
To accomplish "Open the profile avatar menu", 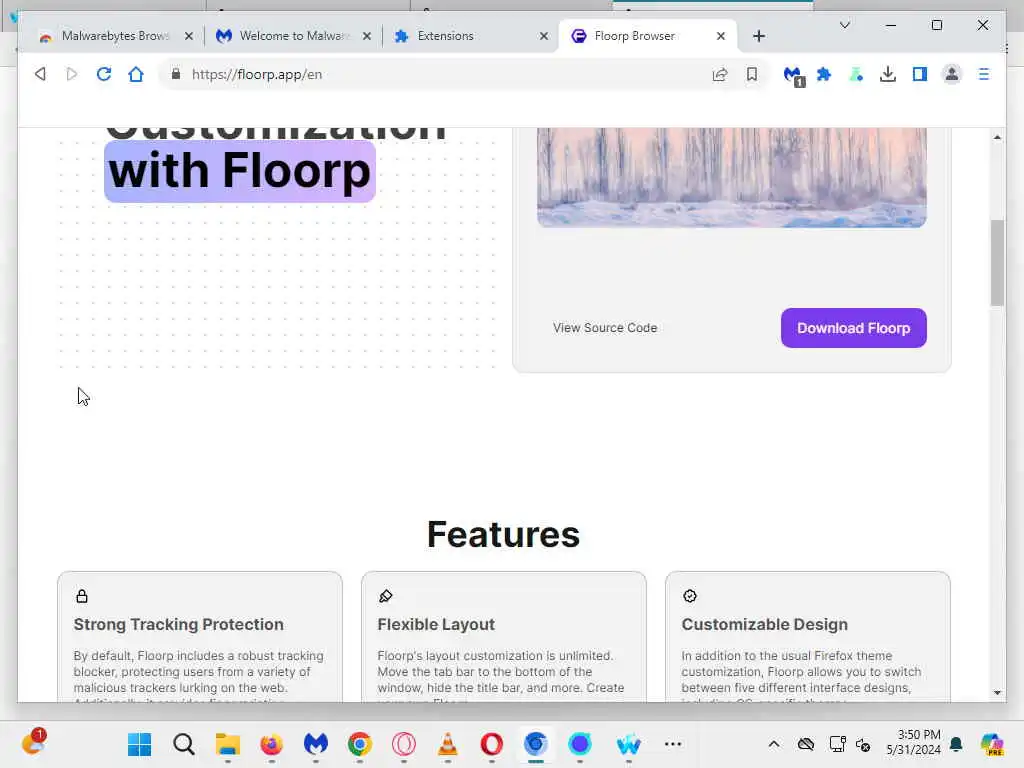I will [952, 74].
